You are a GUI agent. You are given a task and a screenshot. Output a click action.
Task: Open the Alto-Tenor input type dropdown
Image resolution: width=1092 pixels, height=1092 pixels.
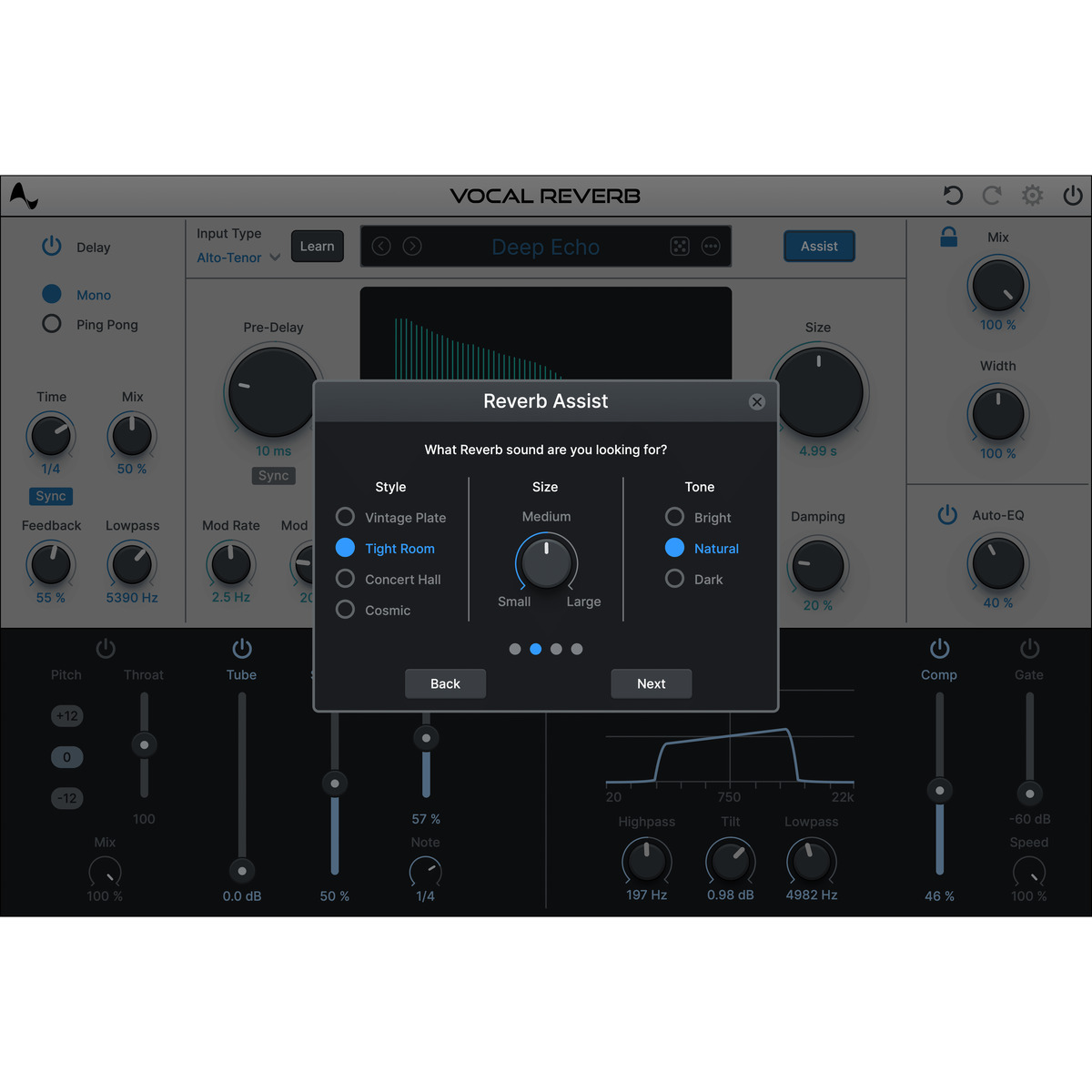pyautogui.click(x=238, y=258)
